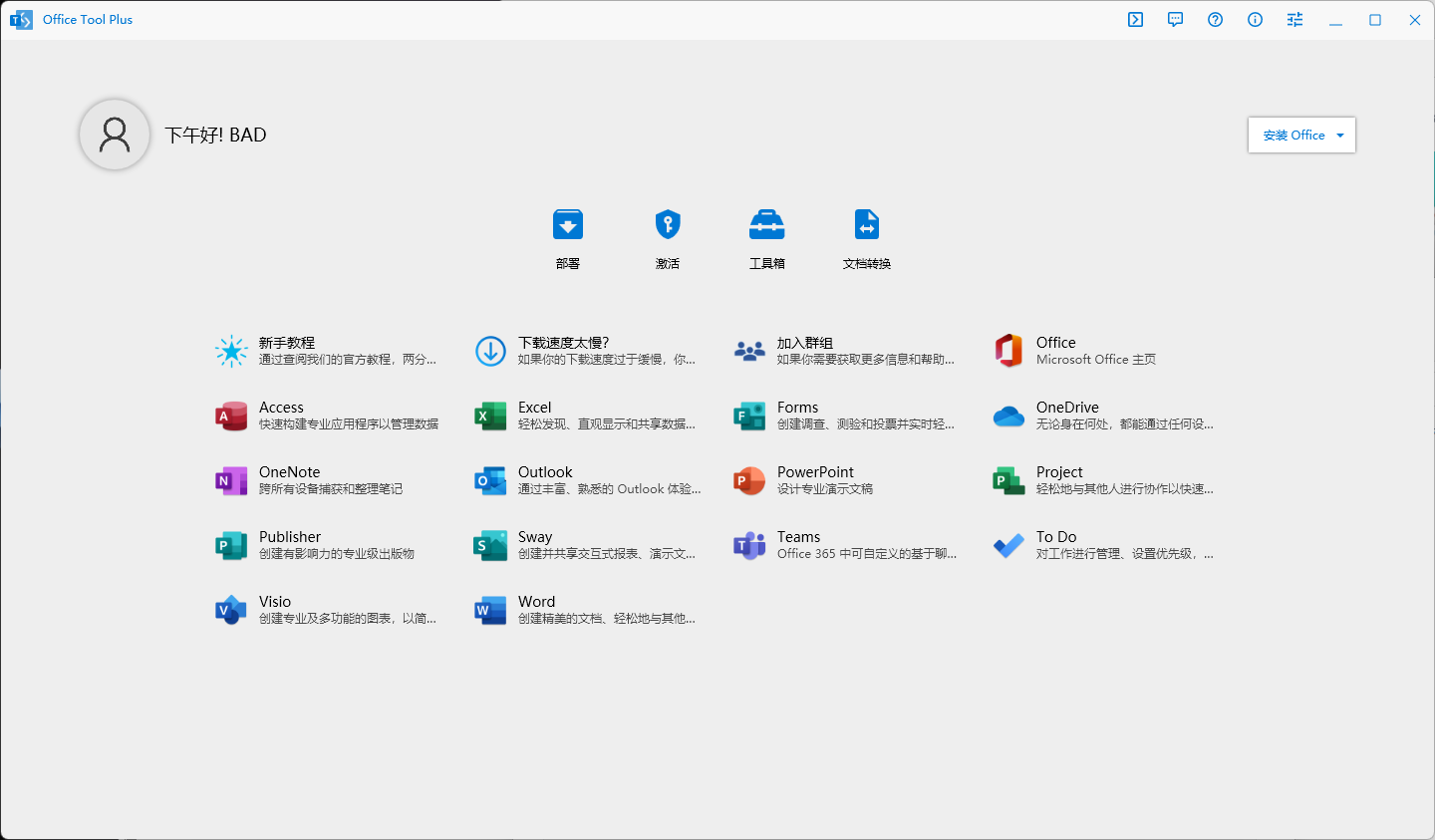This screenshot has height=840, width=1435.
Task: Open the settings sliders icon
Action: (1295, 20)
